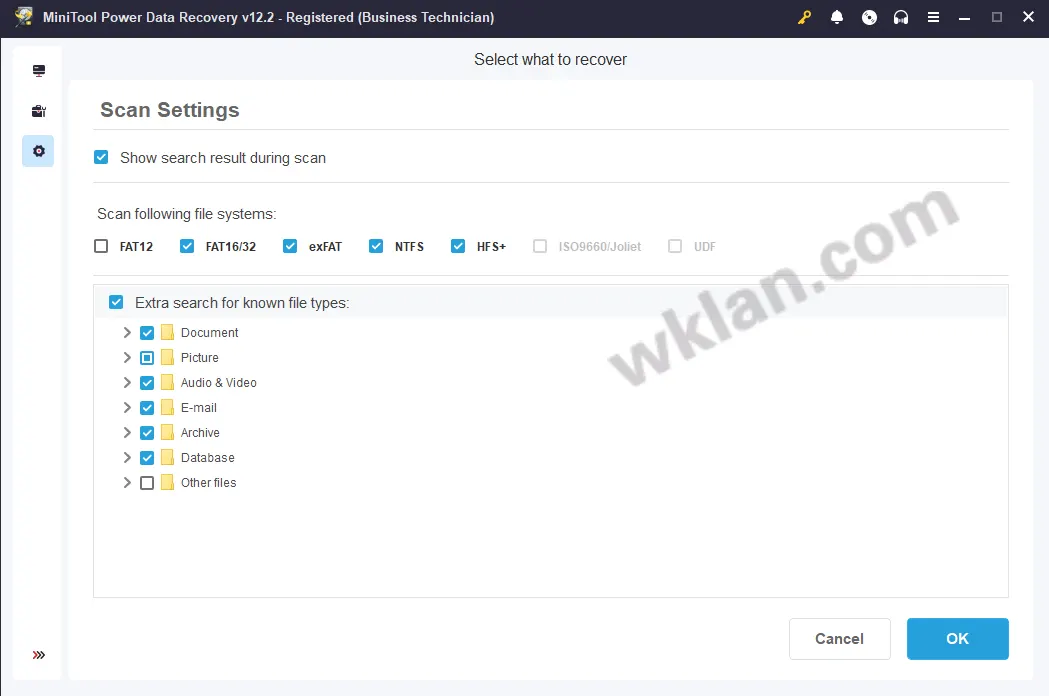The image size is (1049, 696).
Task: Uncheck the Audio & Video checkbox
Action: [x=147, y=383]
